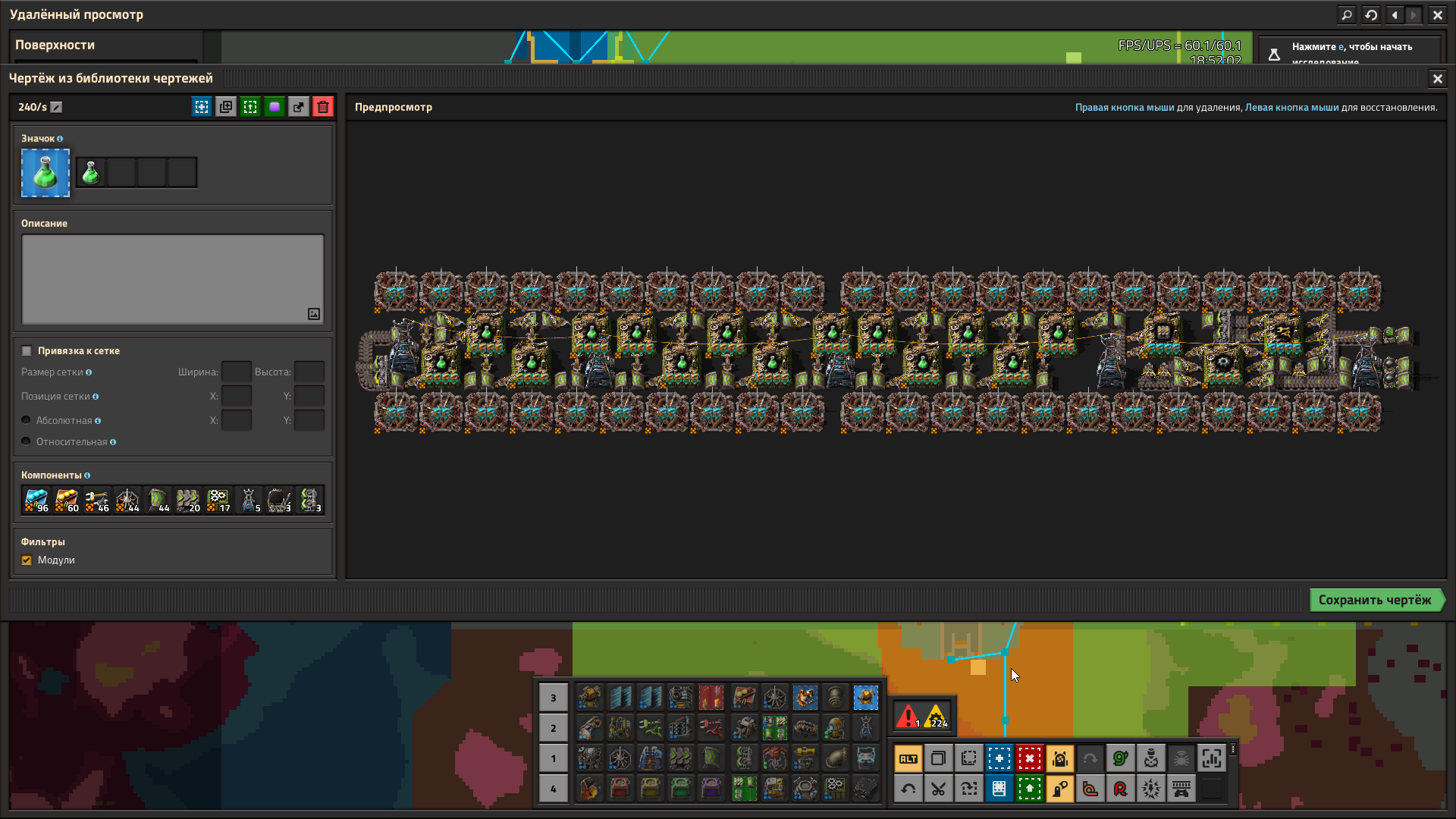Click Сохранить чертёж button
1456x819 pixels.
(x=1377, y=601)
